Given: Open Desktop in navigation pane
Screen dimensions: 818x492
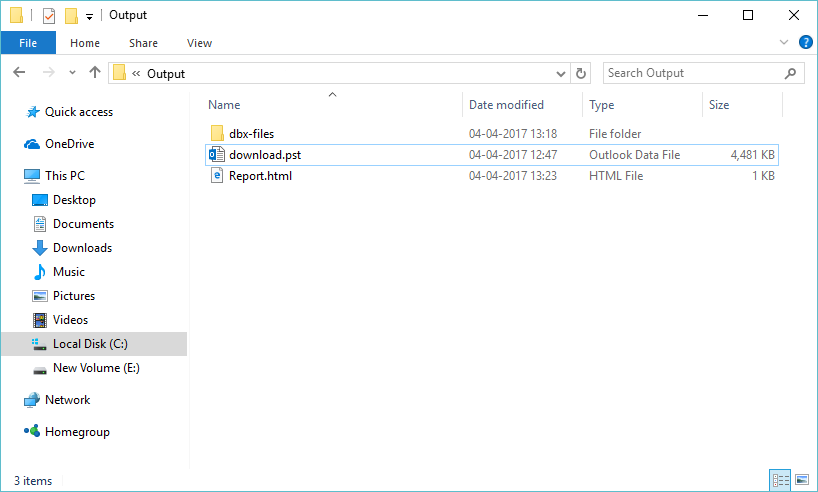Looking at the screenshot, I should pos(74,200).
